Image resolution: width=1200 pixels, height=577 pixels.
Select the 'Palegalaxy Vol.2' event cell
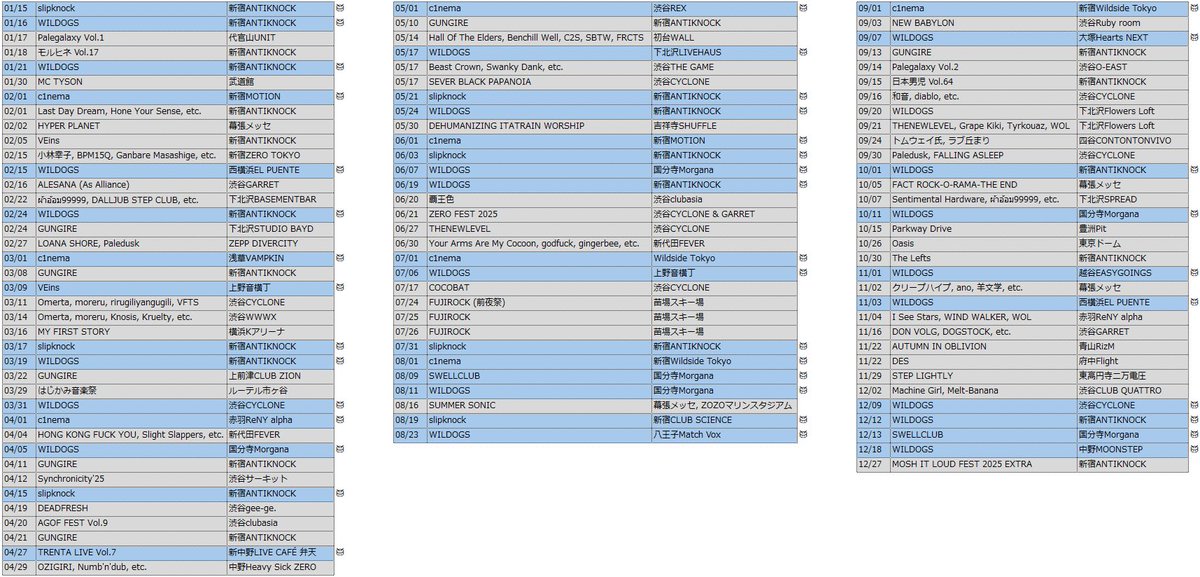[x=982, y=67]
